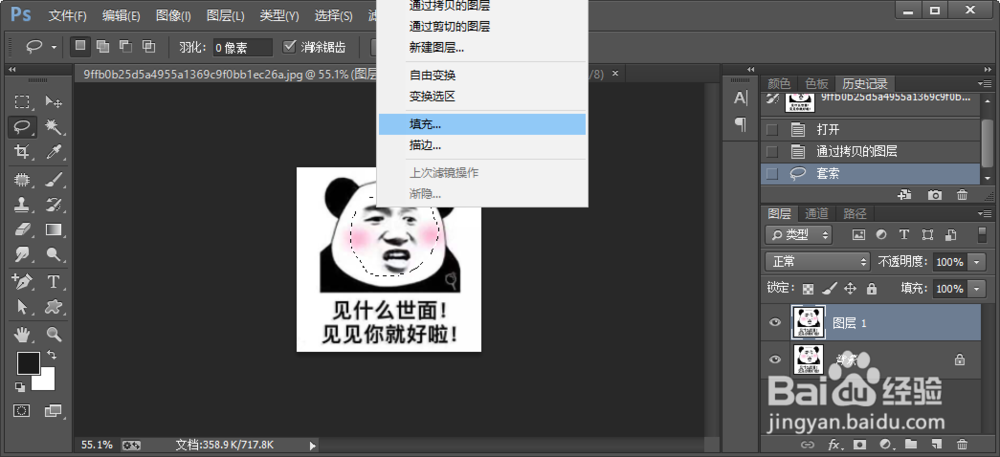Select the Crop tool
This screenshot has height=457, width=1000.
coord(22,152)
